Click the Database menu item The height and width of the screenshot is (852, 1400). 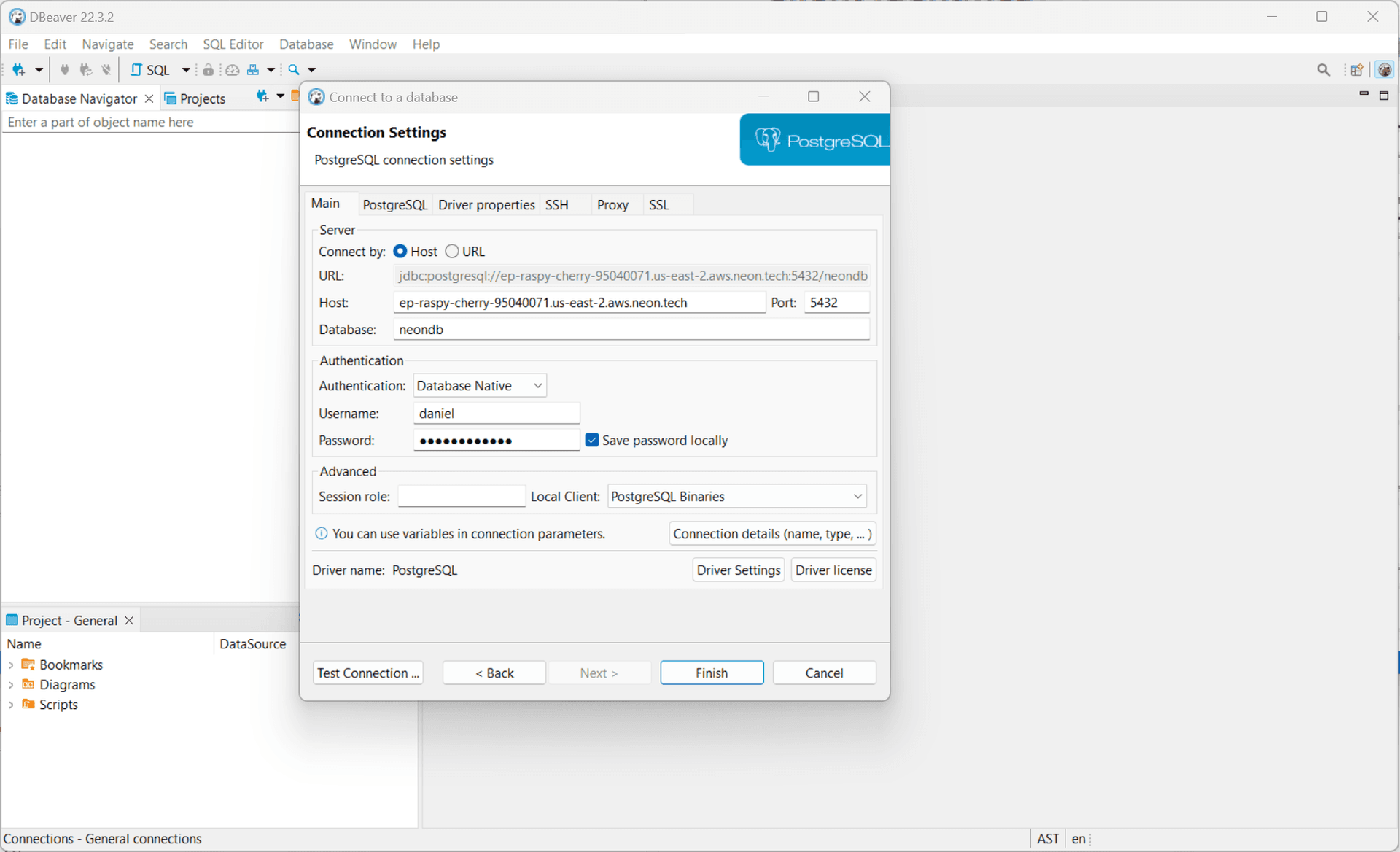point(307,44)
